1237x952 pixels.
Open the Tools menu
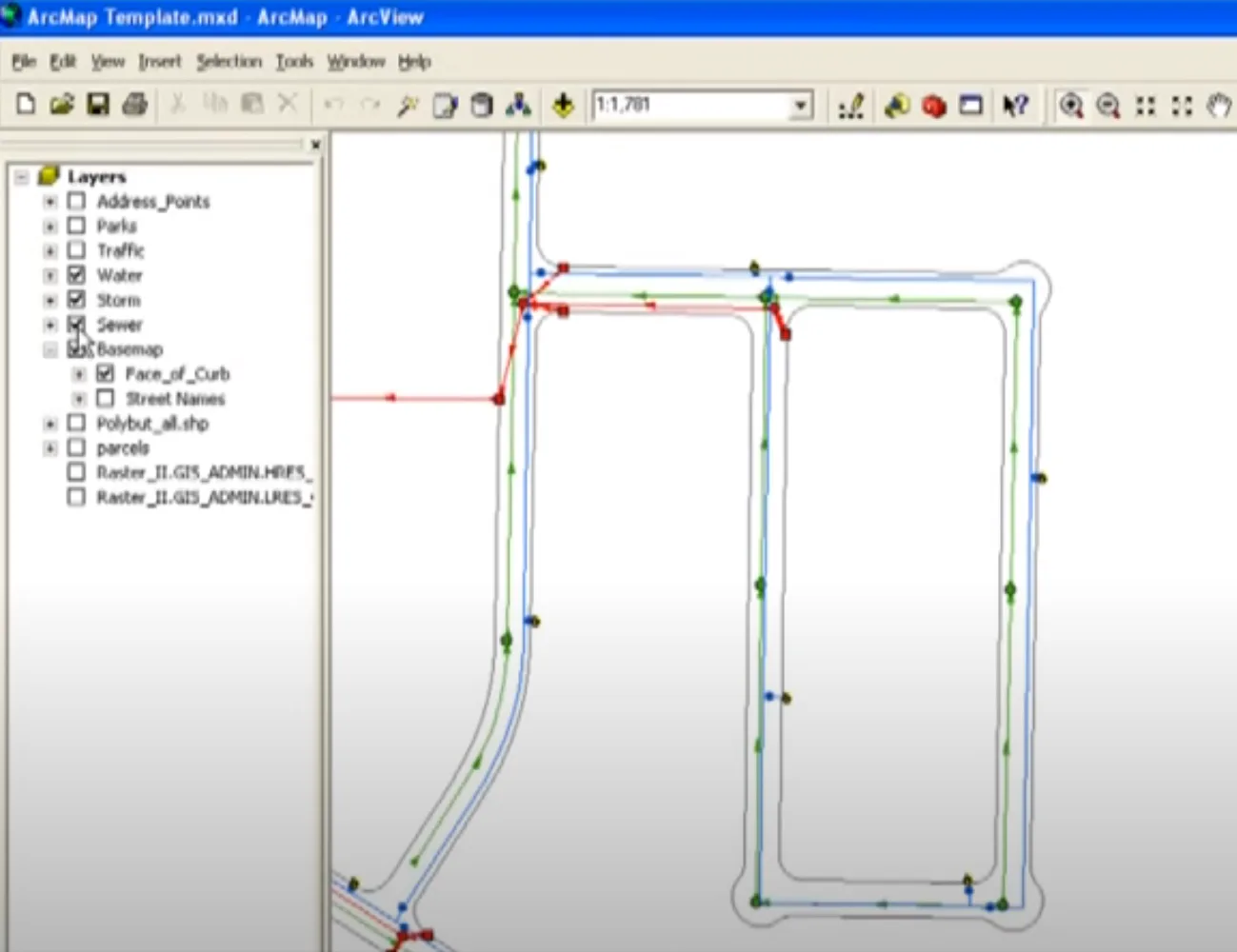pos(294,62)
